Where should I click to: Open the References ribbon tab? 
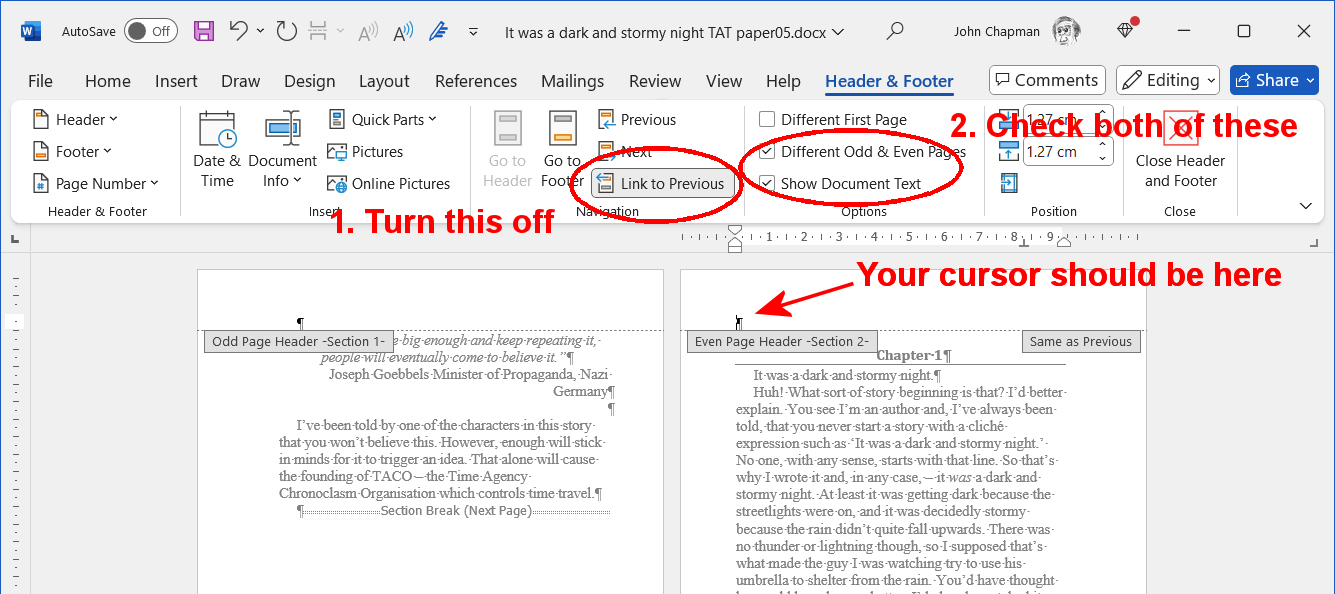(x=476, y=81)
